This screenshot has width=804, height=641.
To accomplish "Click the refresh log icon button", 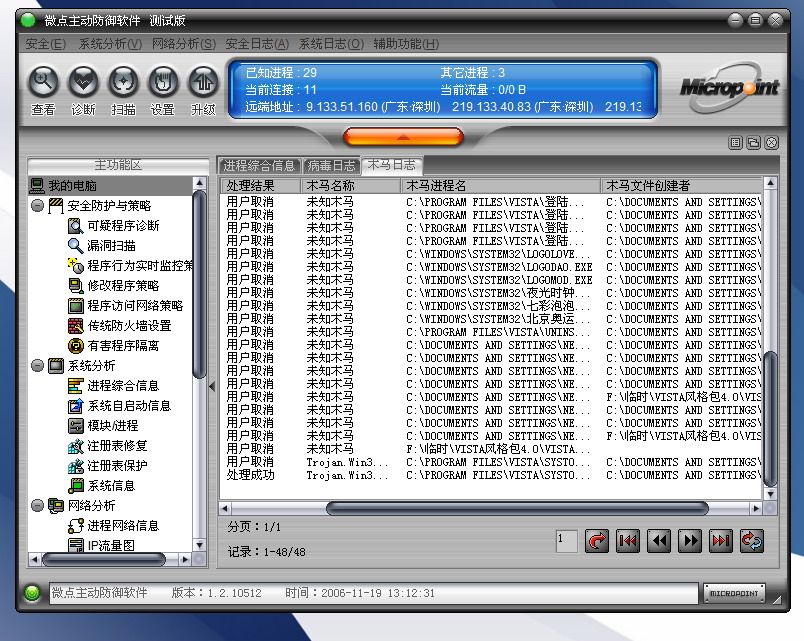I will [752, 541].
